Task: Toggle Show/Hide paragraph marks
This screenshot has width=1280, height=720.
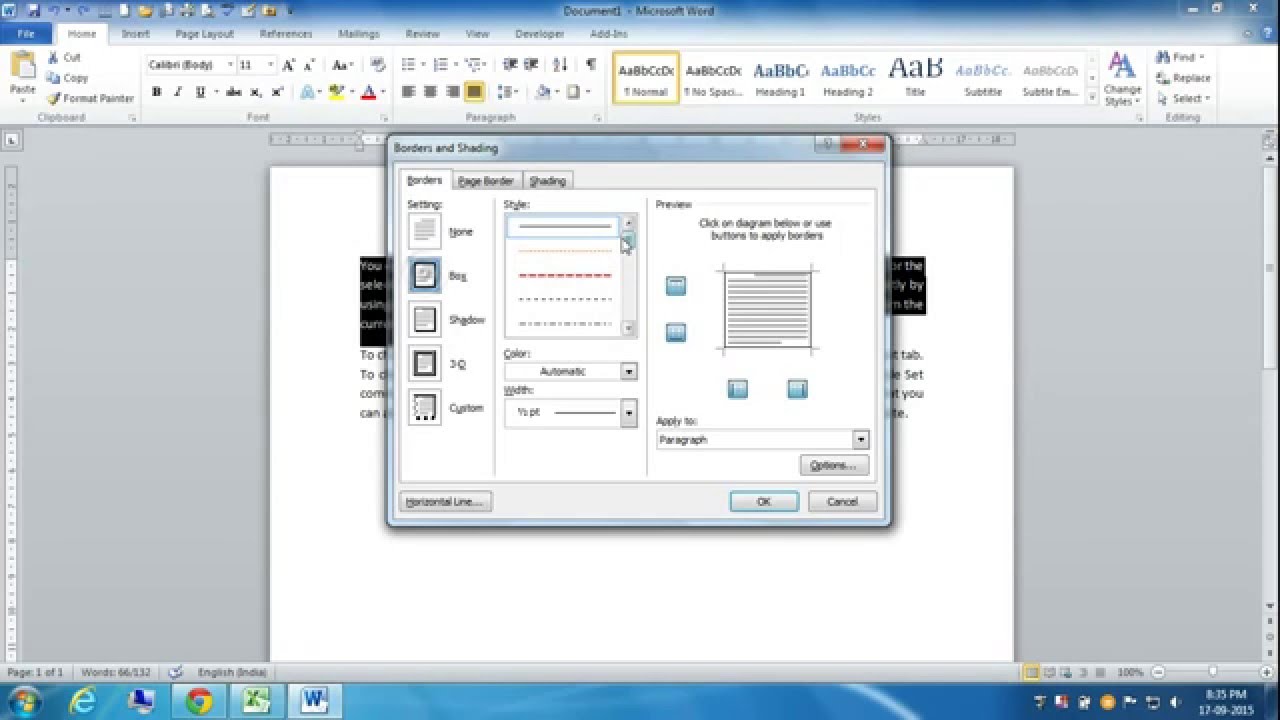Action: pos(591,65)
